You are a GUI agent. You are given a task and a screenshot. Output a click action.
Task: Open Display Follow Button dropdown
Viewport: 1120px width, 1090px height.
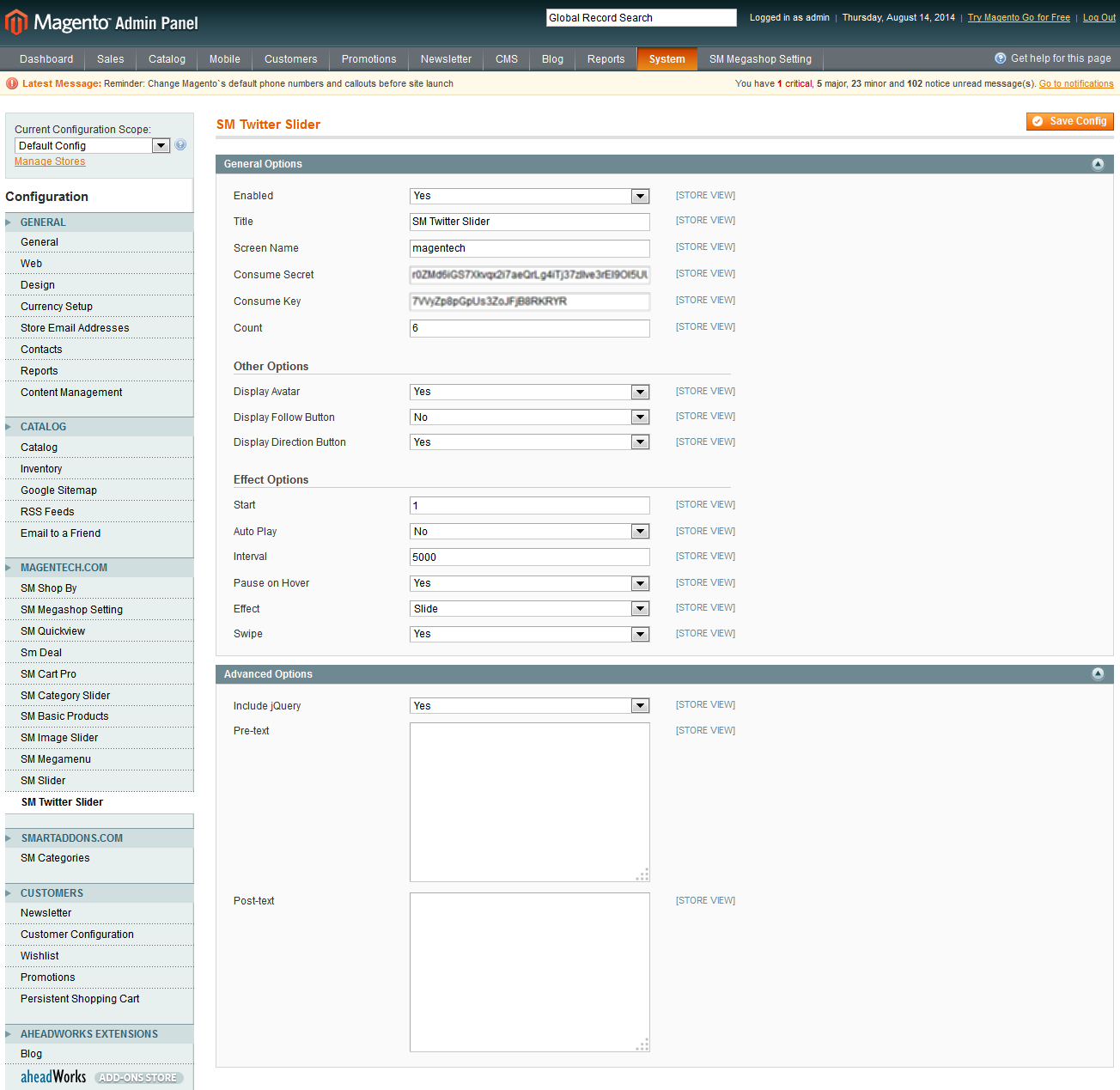click(530, 417)
